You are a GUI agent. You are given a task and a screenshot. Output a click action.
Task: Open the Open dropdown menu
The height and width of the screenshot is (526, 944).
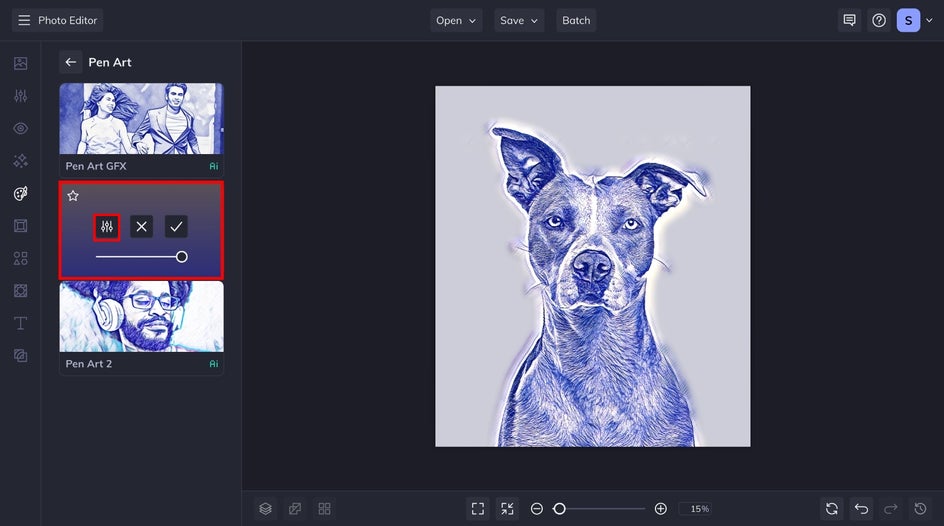456,20
